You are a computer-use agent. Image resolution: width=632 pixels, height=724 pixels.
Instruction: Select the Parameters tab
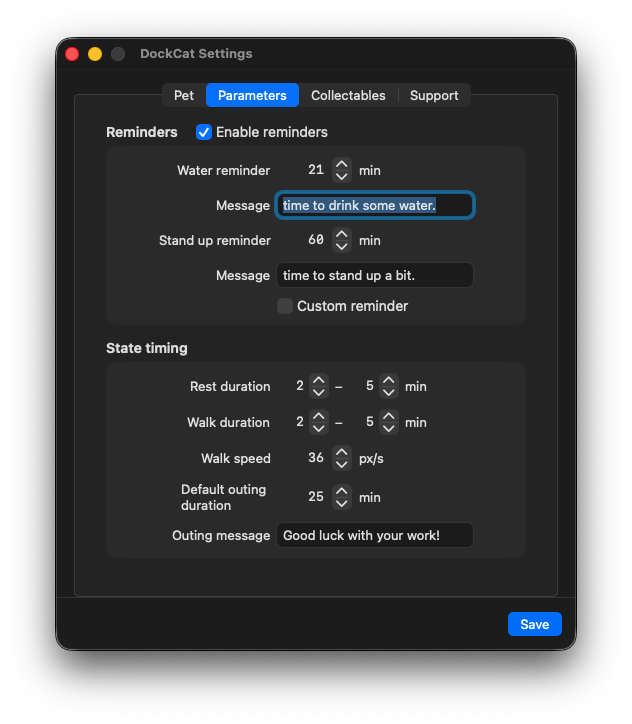tap(252, 95)
